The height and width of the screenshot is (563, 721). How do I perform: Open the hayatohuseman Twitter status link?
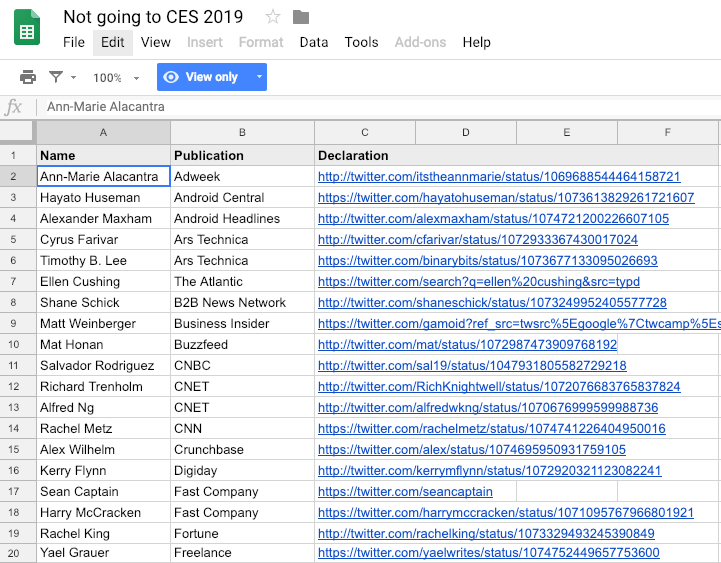[506, 198]
